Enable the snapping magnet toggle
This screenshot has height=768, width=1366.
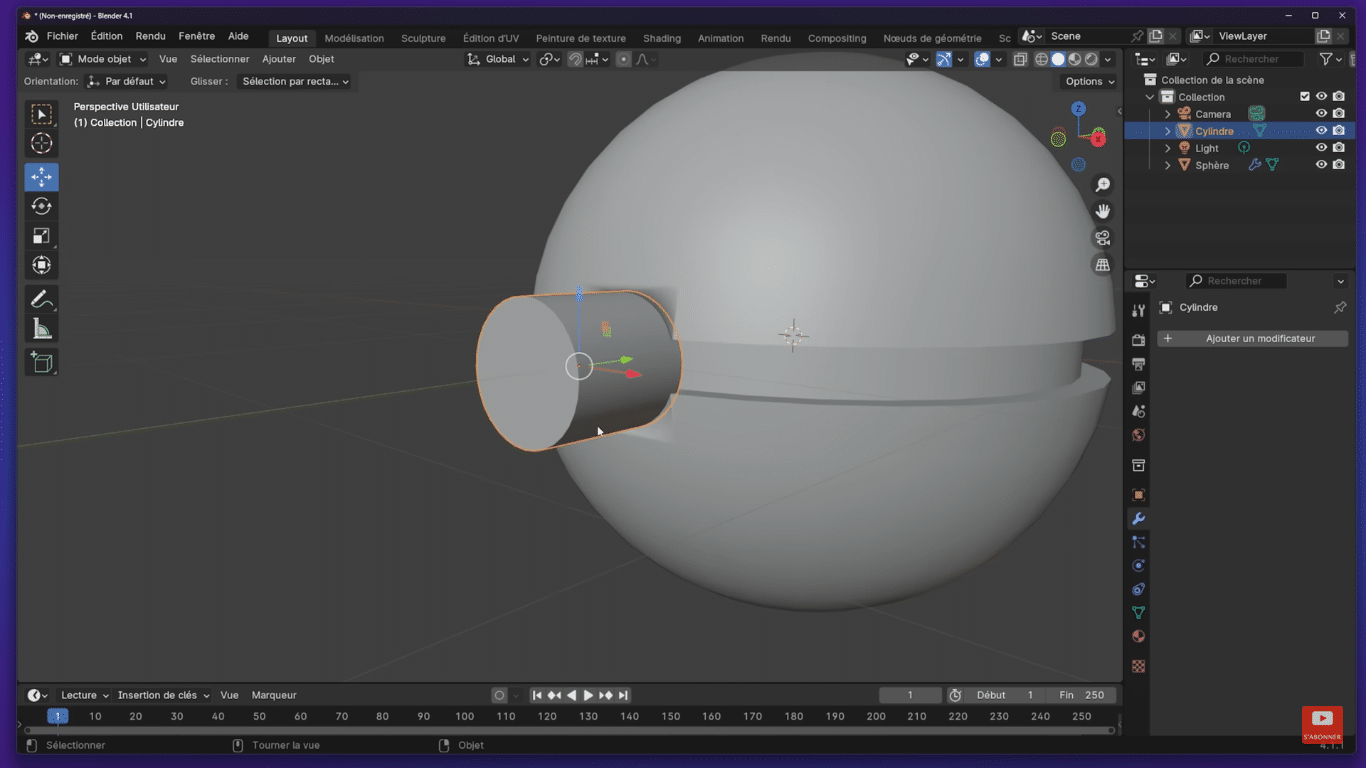click(575, 59)
